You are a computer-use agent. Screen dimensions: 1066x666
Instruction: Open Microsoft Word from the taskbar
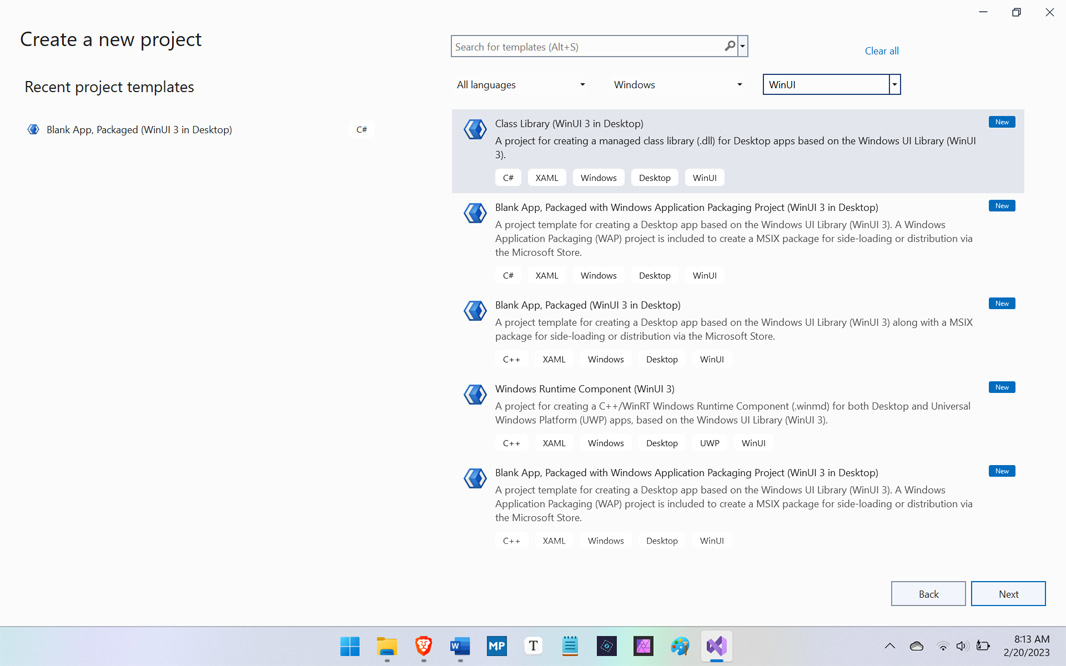(x=460, y=646)
